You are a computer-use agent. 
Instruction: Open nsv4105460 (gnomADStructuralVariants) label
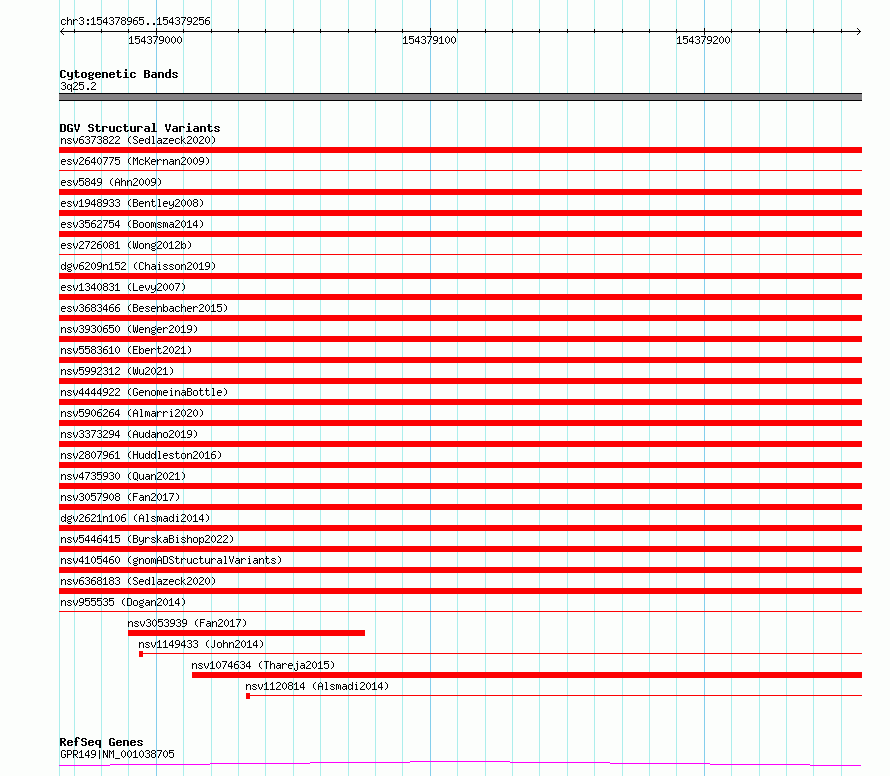171,560
